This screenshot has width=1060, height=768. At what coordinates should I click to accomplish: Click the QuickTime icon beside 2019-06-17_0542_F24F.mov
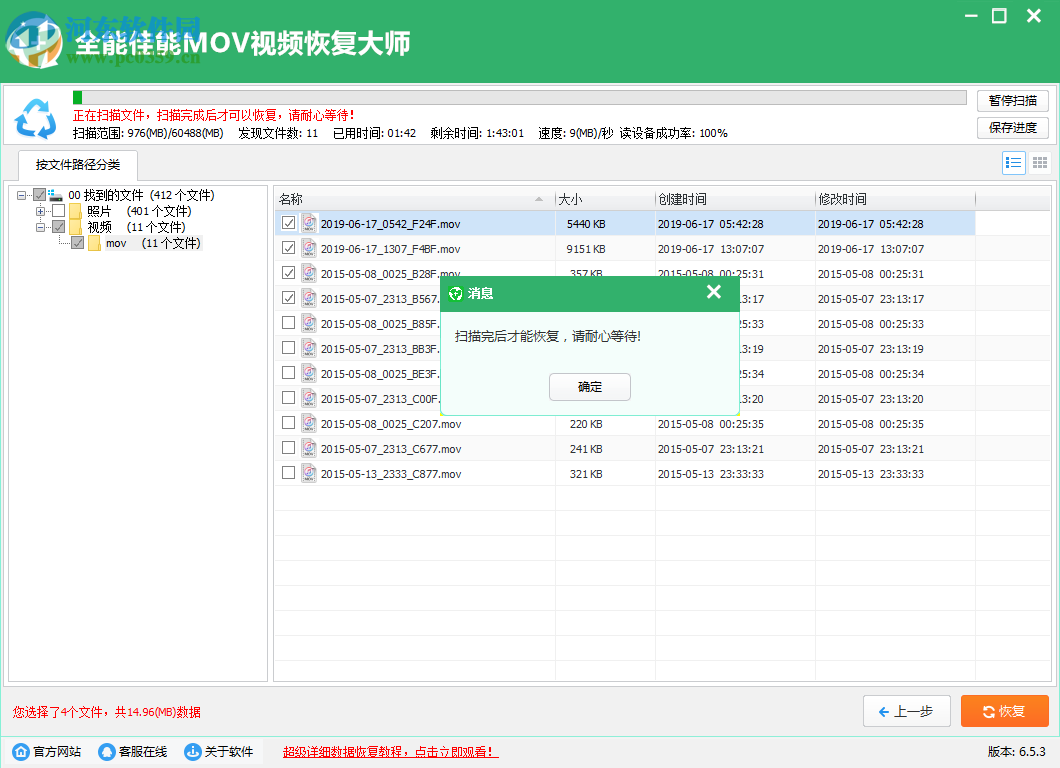[308, 223]
